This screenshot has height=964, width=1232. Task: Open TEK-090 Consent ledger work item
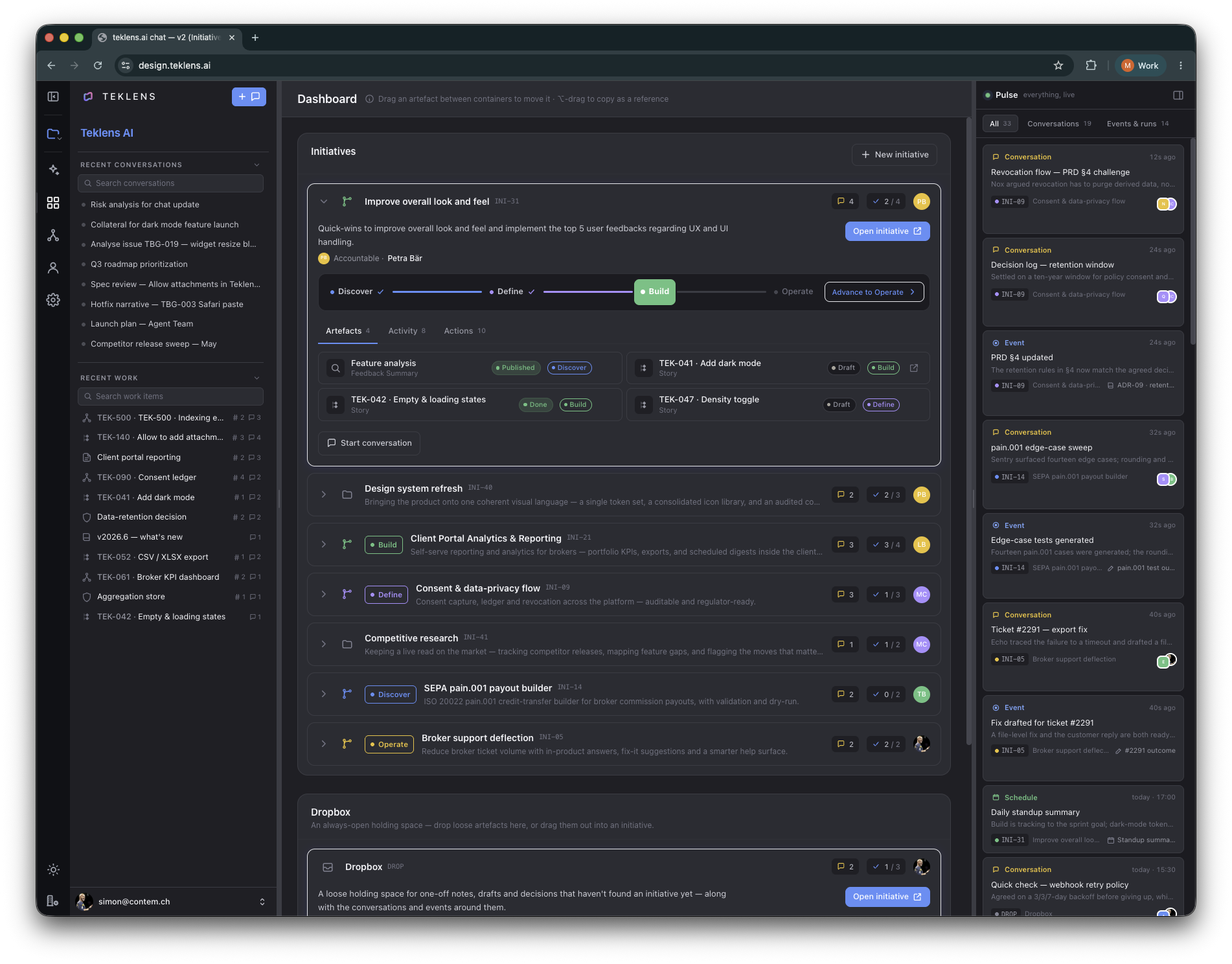(x=171, y=477)
